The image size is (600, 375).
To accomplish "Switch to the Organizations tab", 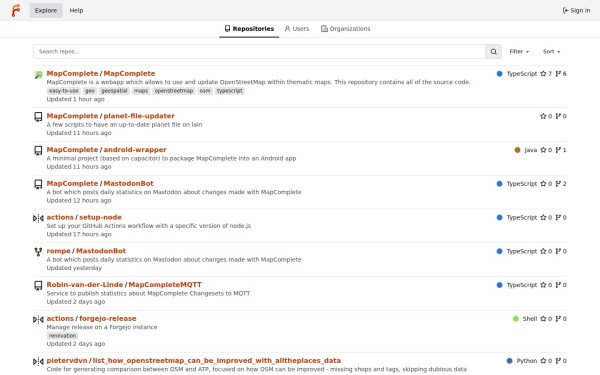I will pyautogui.click(x=346, y=29).
